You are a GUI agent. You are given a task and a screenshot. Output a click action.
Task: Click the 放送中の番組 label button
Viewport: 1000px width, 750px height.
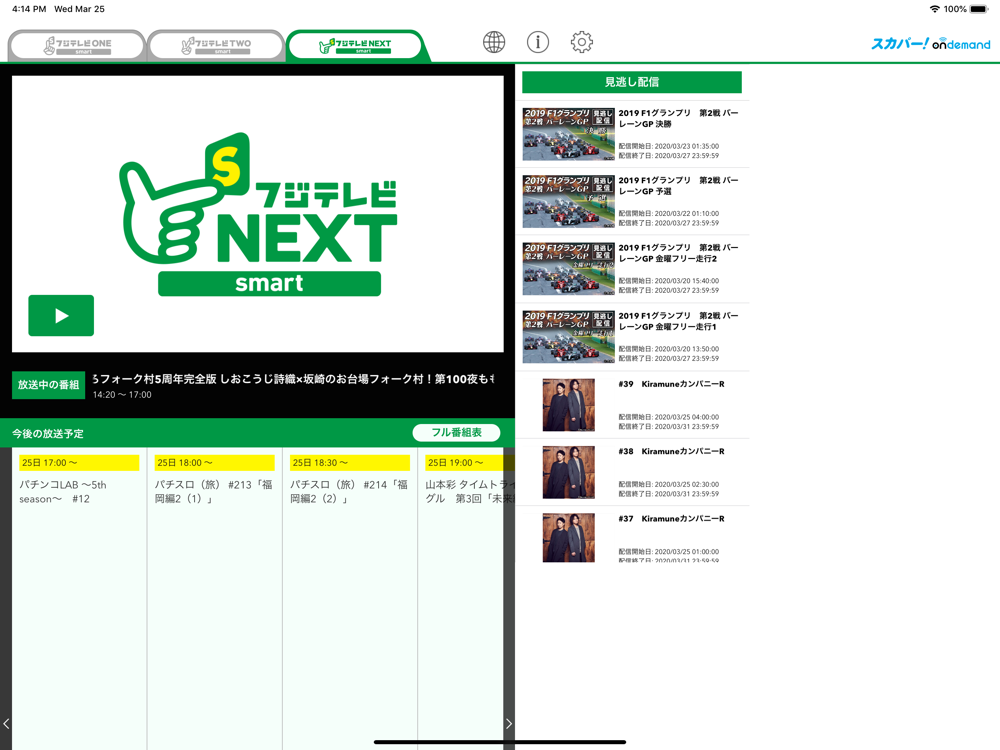pos(48,385)
